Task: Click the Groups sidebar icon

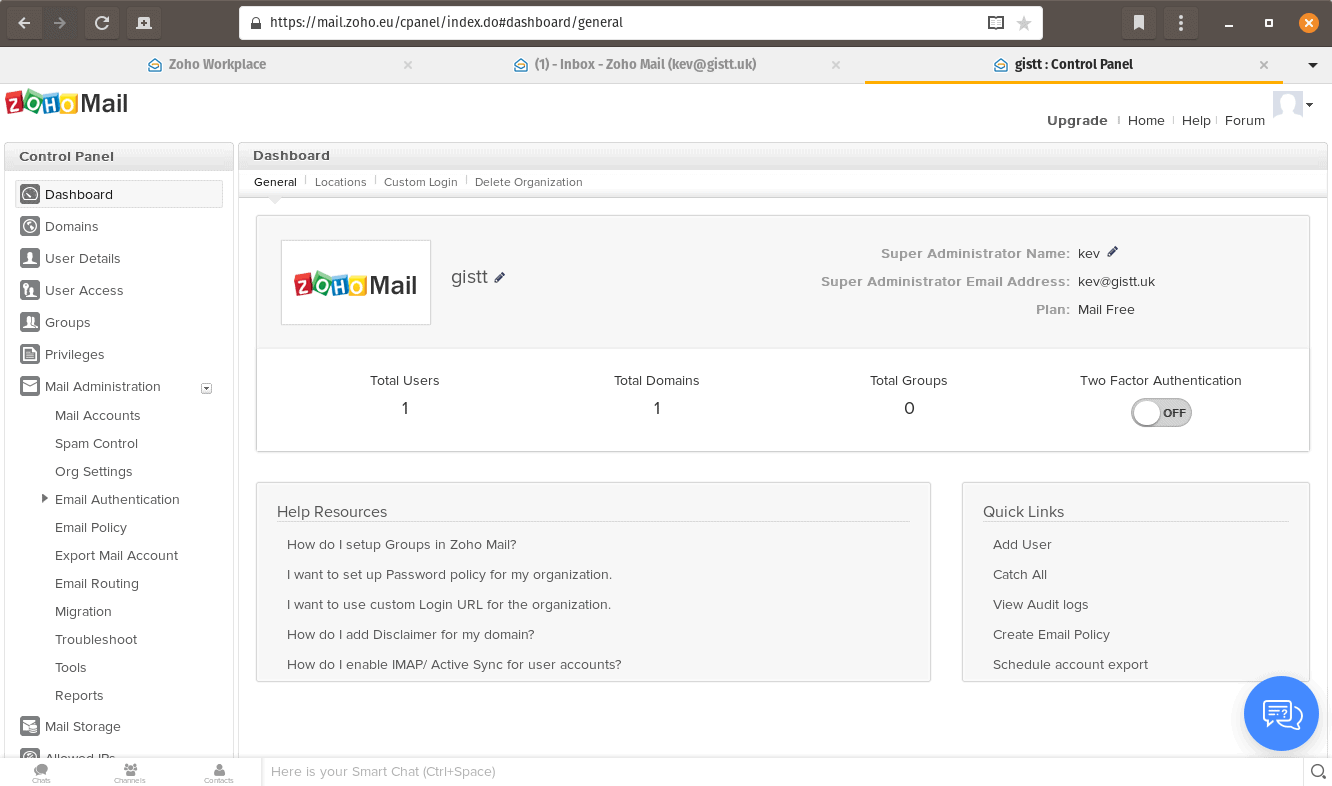Action: pyautogui.click(x=29, y=322)
